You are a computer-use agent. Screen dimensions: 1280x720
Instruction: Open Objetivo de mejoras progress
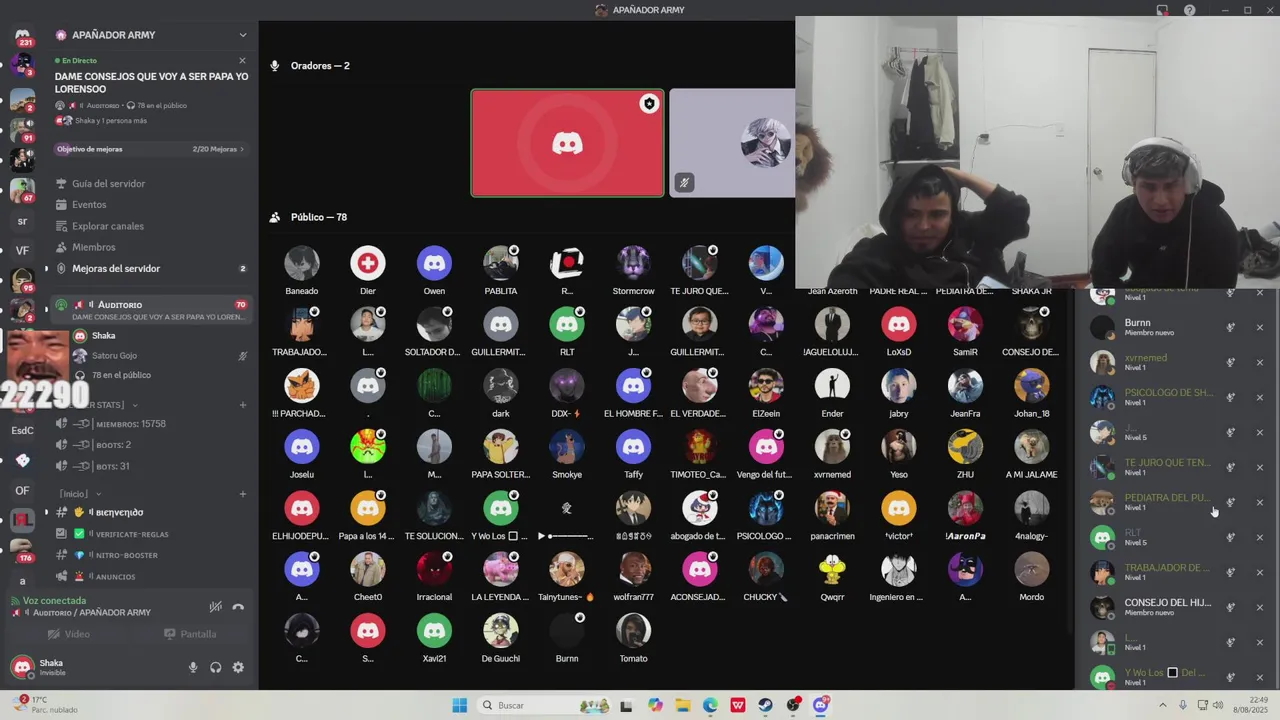coord(150,149)
